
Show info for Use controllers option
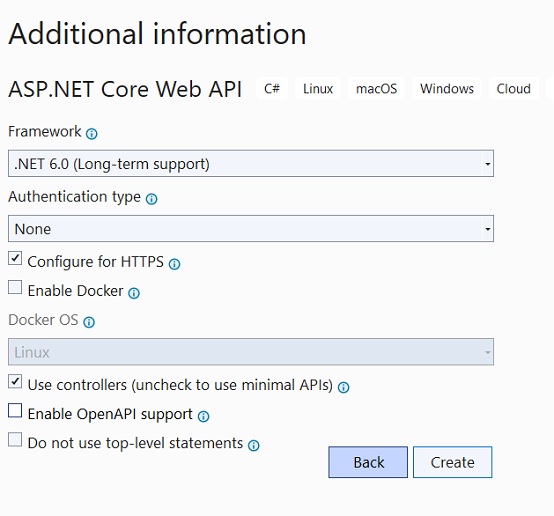[x=343, y=387]
